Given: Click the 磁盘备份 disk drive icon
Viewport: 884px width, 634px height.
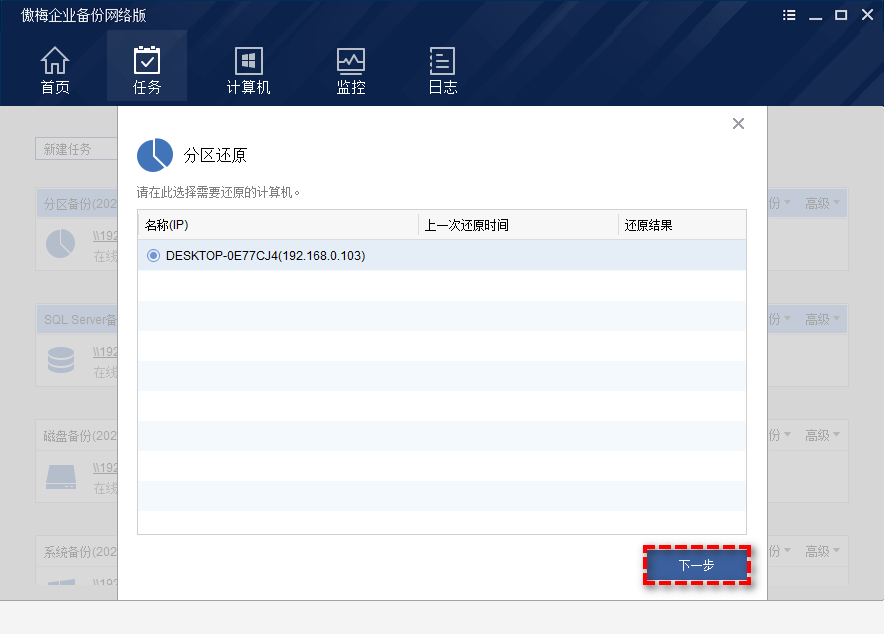Looking at the screenshot, I should tap(61, 476).
